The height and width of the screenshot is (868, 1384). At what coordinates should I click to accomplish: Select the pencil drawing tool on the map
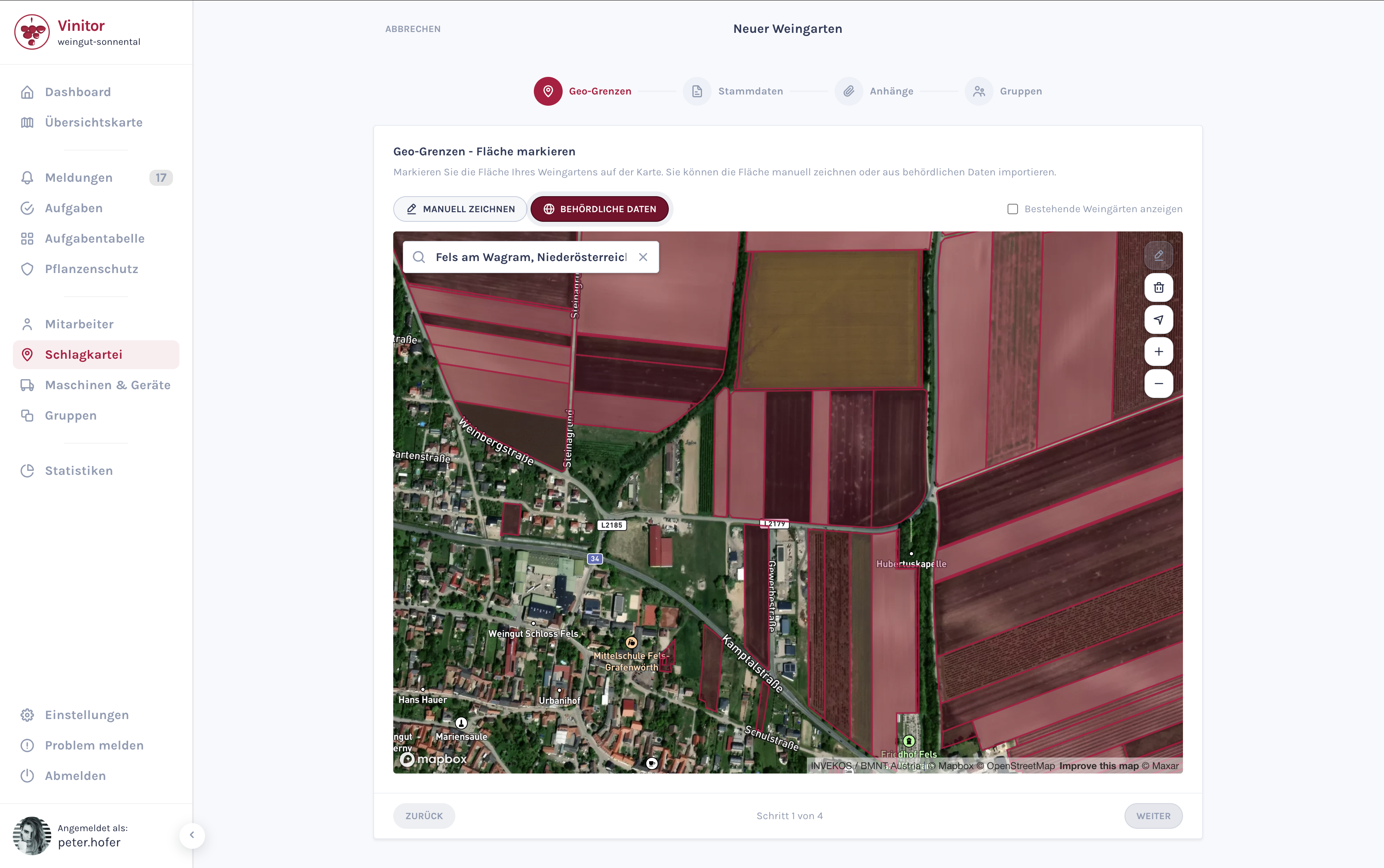click(x=1159, y=255)
